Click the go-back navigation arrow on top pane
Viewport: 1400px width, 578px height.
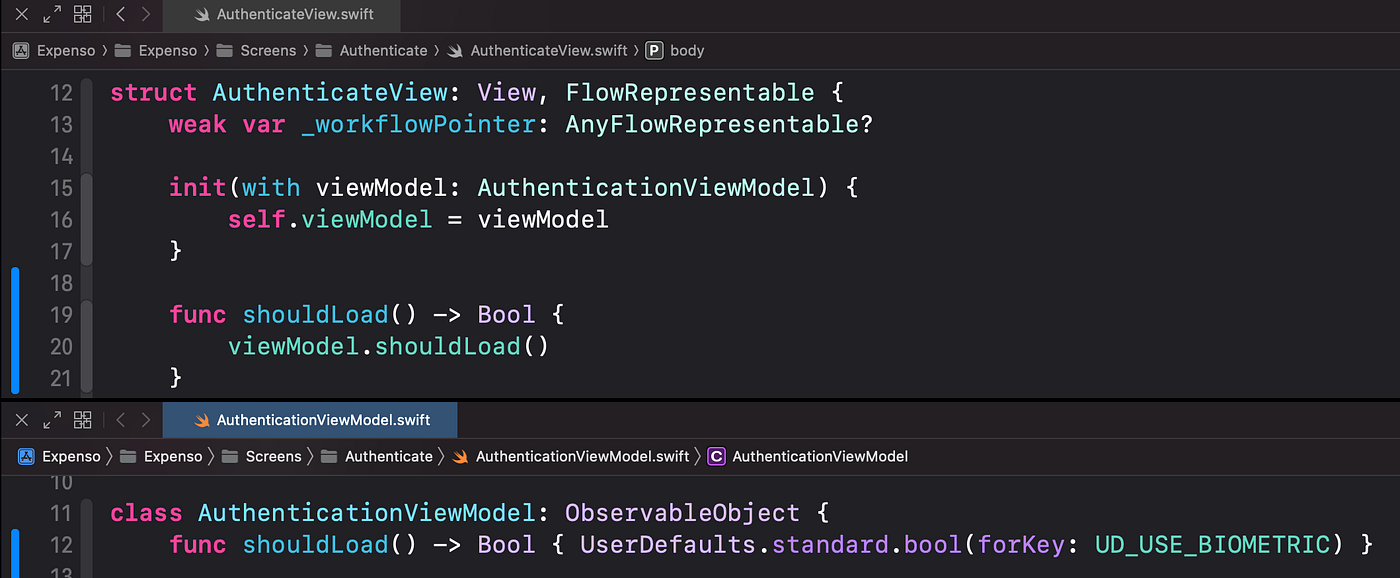click(x=120, y=14)
